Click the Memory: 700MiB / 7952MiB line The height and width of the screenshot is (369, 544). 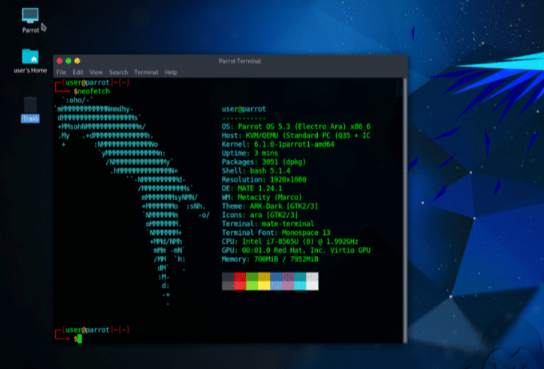270,259
